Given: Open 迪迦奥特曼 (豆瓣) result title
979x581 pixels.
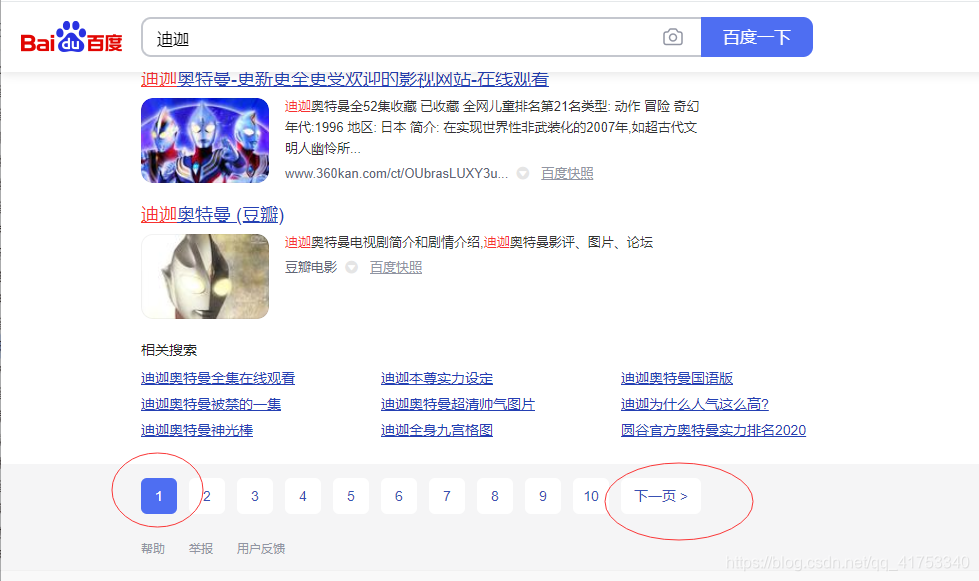Looking at the screenshot, I should click(212, 215).
